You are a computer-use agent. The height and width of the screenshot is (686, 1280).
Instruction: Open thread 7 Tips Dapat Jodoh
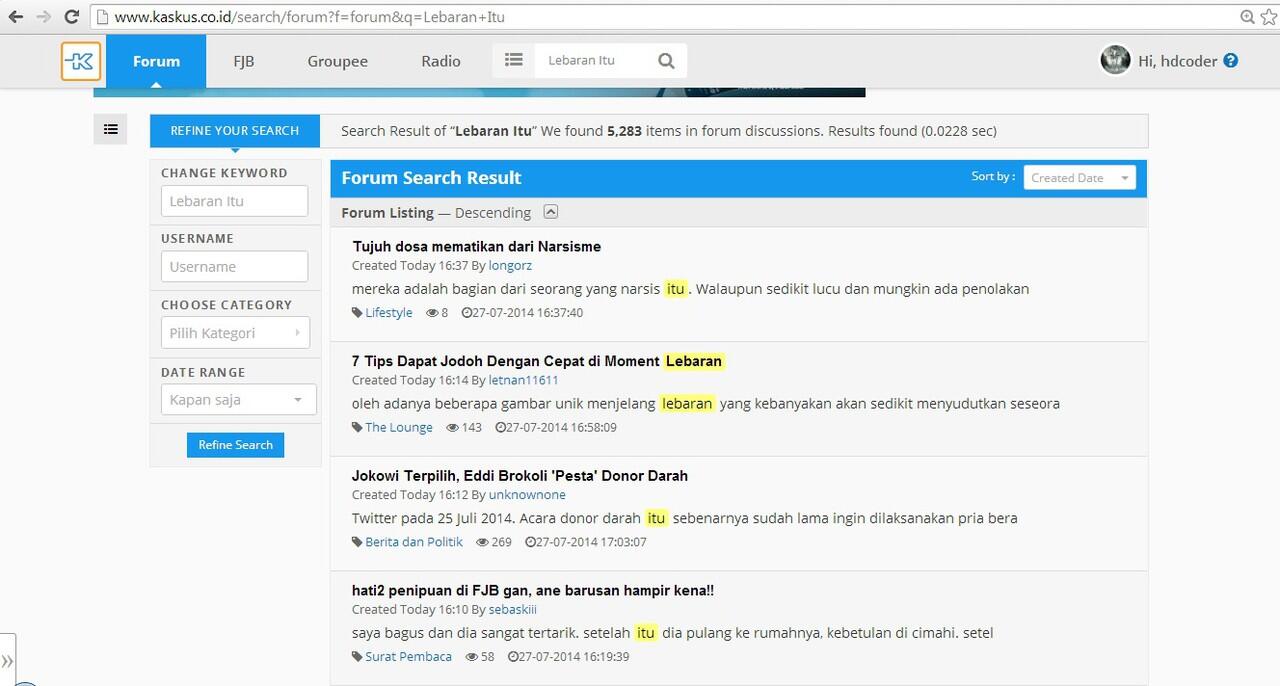pos(537,361)
